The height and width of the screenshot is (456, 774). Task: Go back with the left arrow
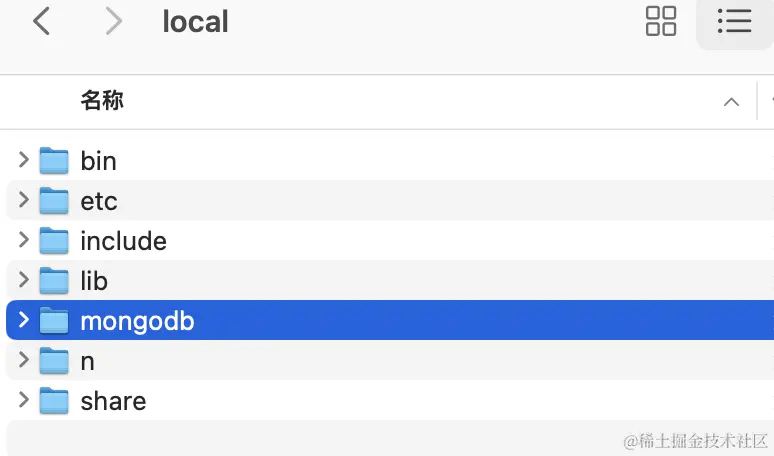pos(41,21)
